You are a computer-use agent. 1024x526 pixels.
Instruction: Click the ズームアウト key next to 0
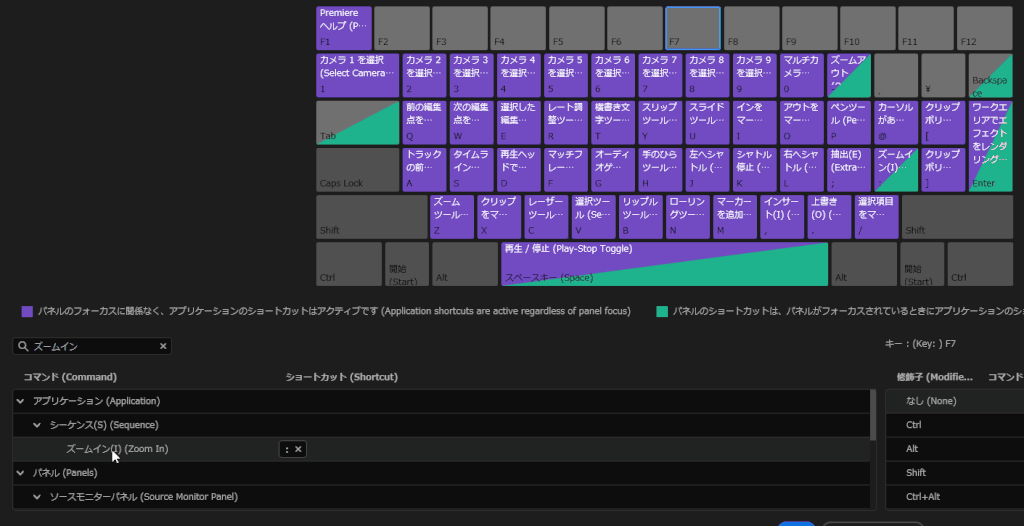pyautogui.click(x=849, y=76)
